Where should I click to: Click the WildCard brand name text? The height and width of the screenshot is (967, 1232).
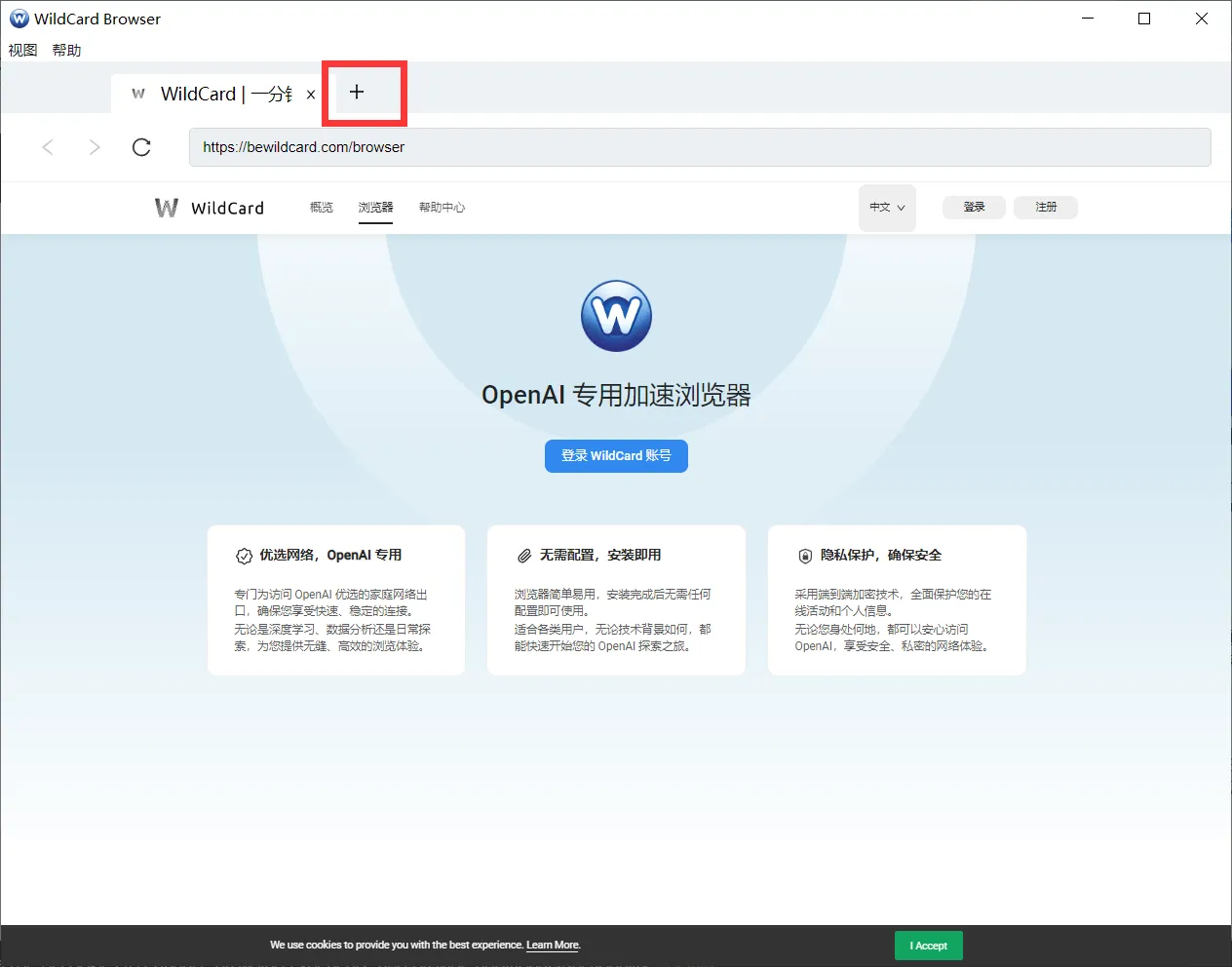pos(228,208)
